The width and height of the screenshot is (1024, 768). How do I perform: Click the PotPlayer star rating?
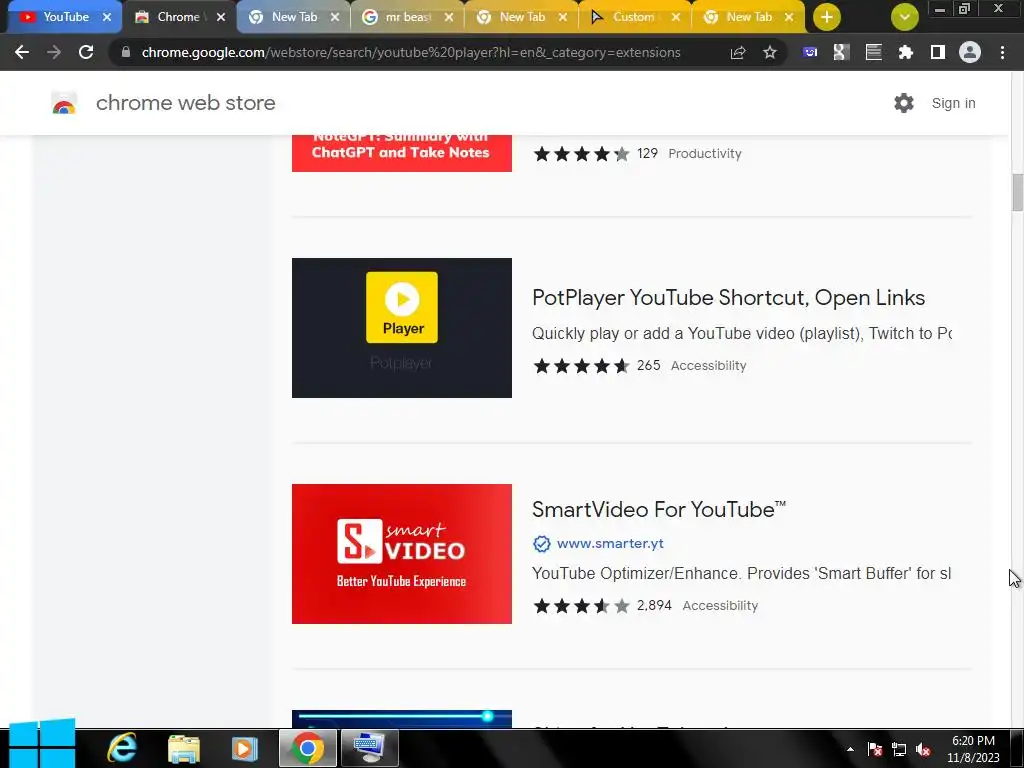point(581,366)
